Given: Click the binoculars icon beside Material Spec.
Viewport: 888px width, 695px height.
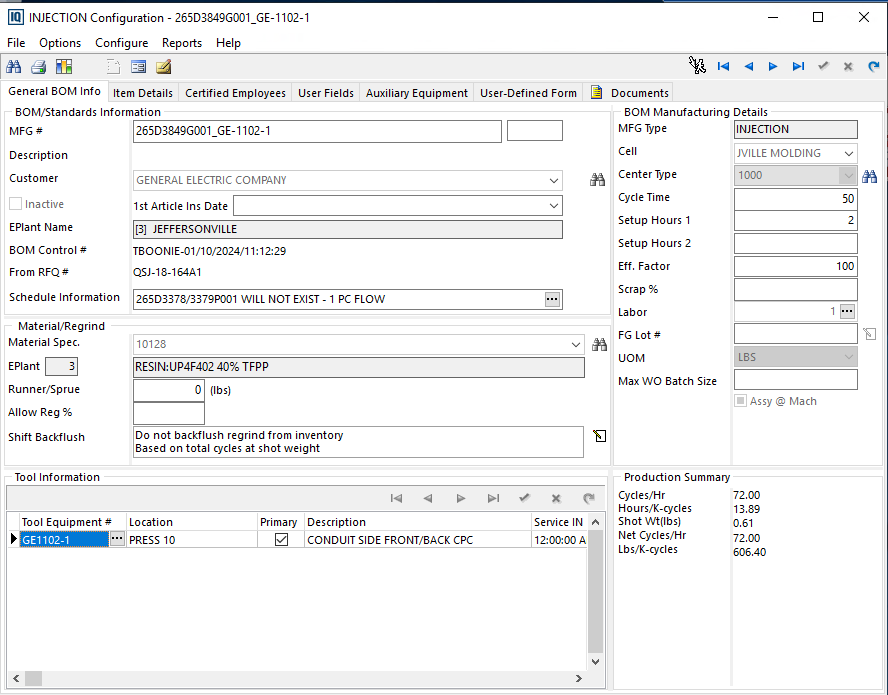Looking at the screenshot, I should coord(599,344).
